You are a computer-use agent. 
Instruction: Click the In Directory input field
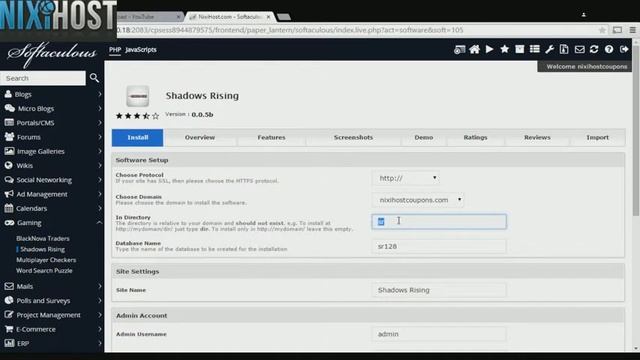pyautogui.click(x=439, y=222)
